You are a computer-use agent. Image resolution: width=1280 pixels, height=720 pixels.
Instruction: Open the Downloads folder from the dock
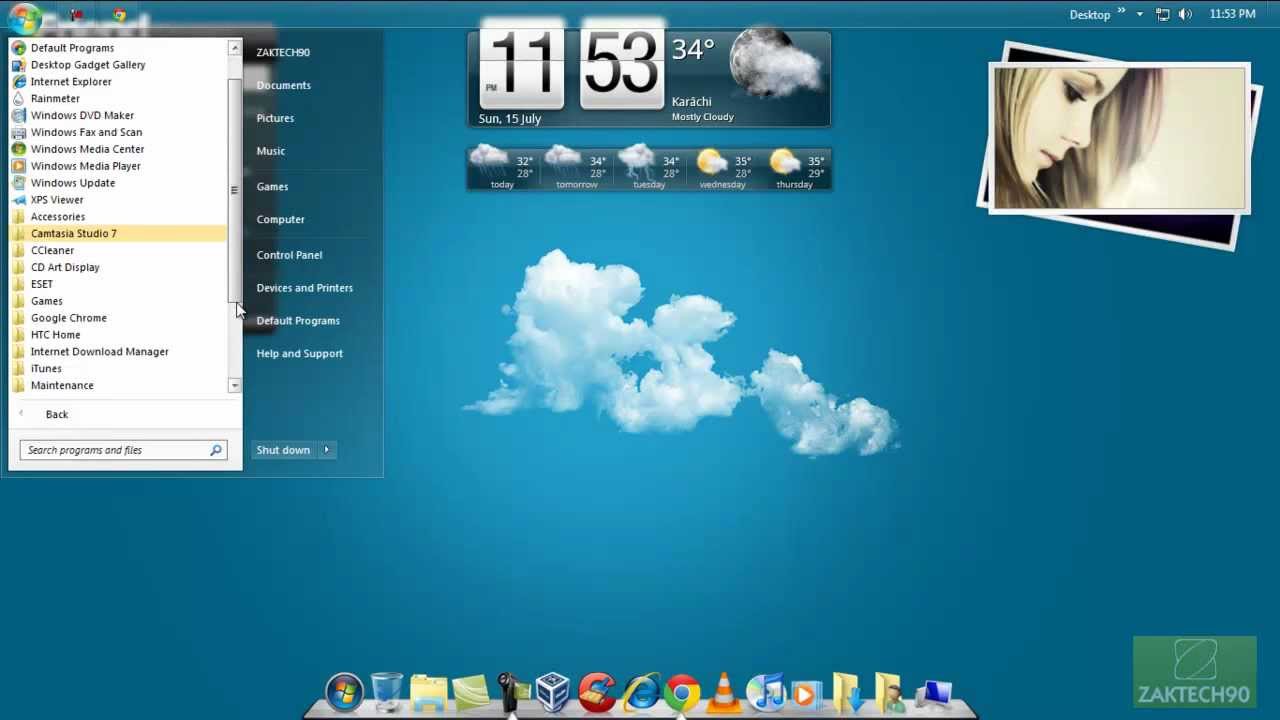[x=848, y=690]
